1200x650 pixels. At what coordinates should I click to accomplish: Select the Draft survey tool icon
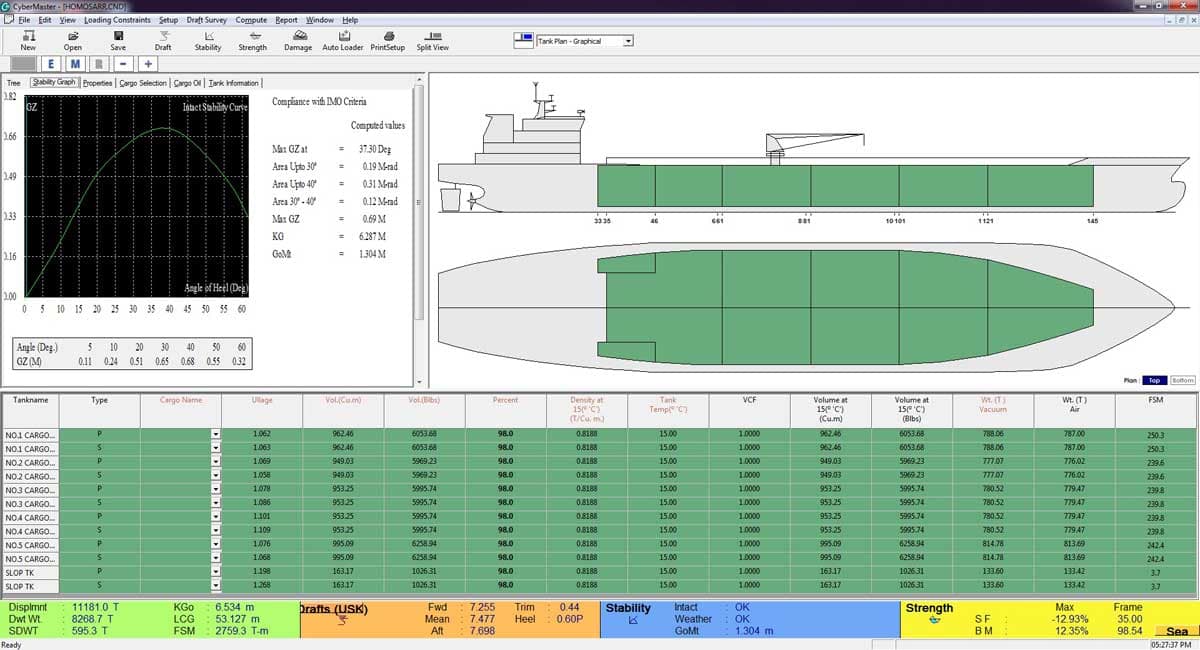click(x=162, y=40)
